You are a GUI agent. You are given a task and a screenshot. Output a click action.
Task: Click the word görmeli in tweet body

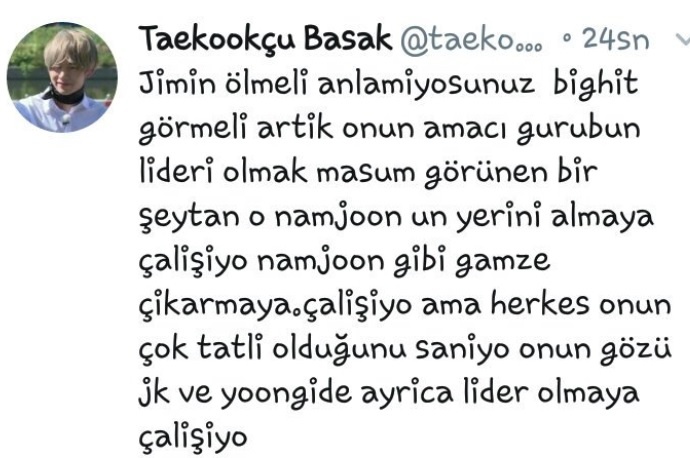(192, 128)
